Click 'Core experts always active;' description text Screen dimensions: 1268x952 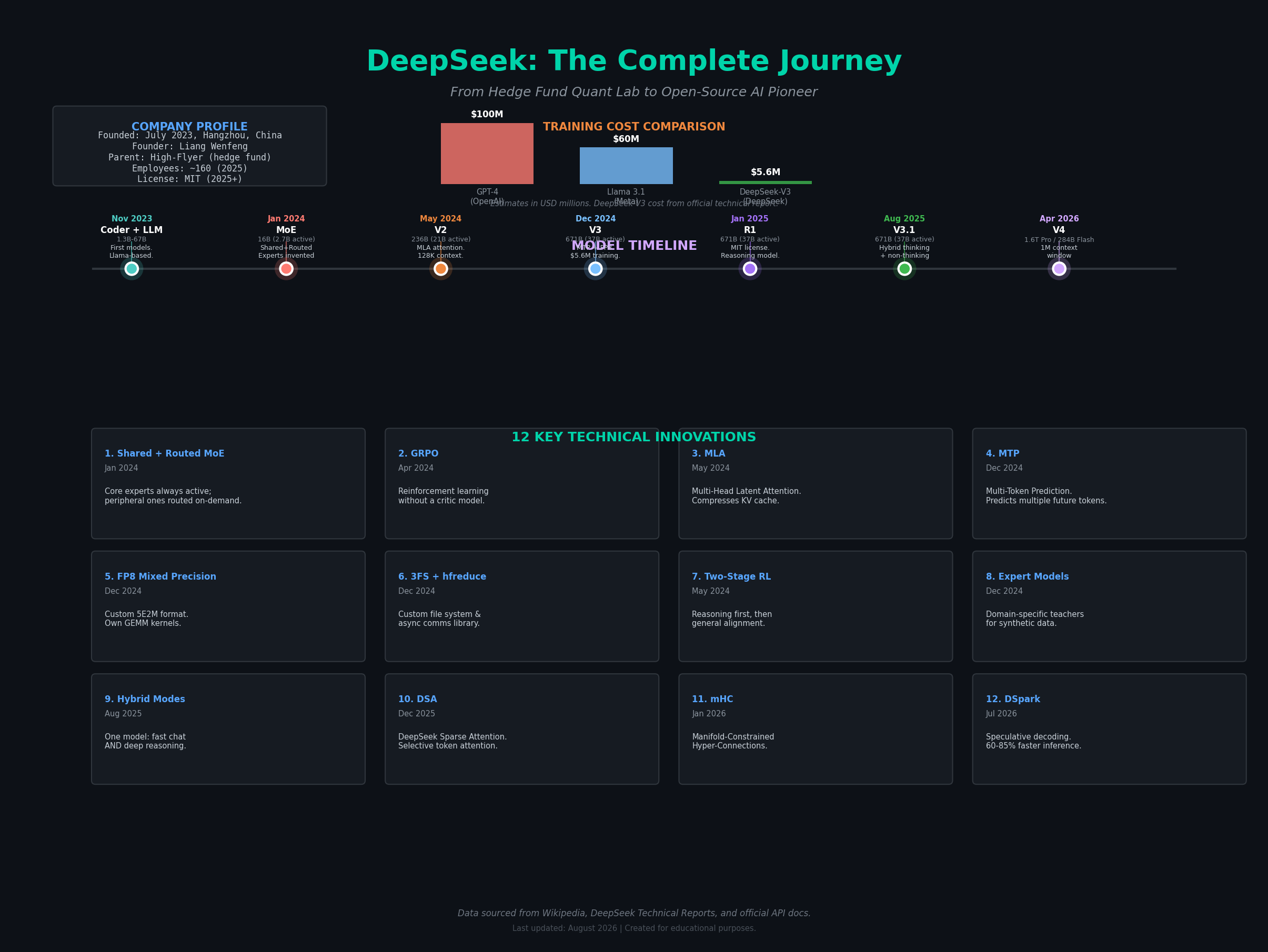(x=158, y=492)
